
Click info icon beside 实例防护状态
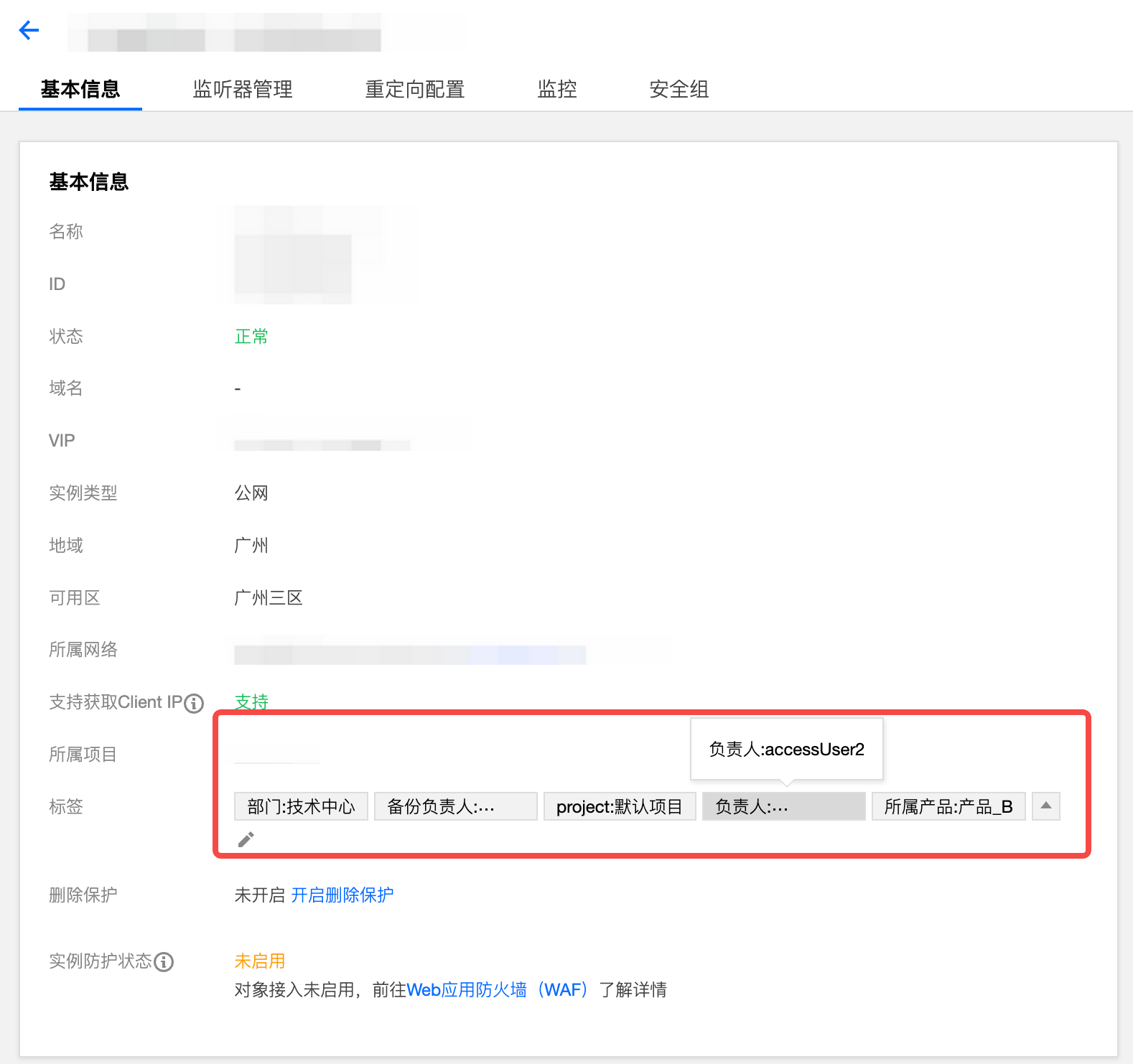[x=164, y=962]
